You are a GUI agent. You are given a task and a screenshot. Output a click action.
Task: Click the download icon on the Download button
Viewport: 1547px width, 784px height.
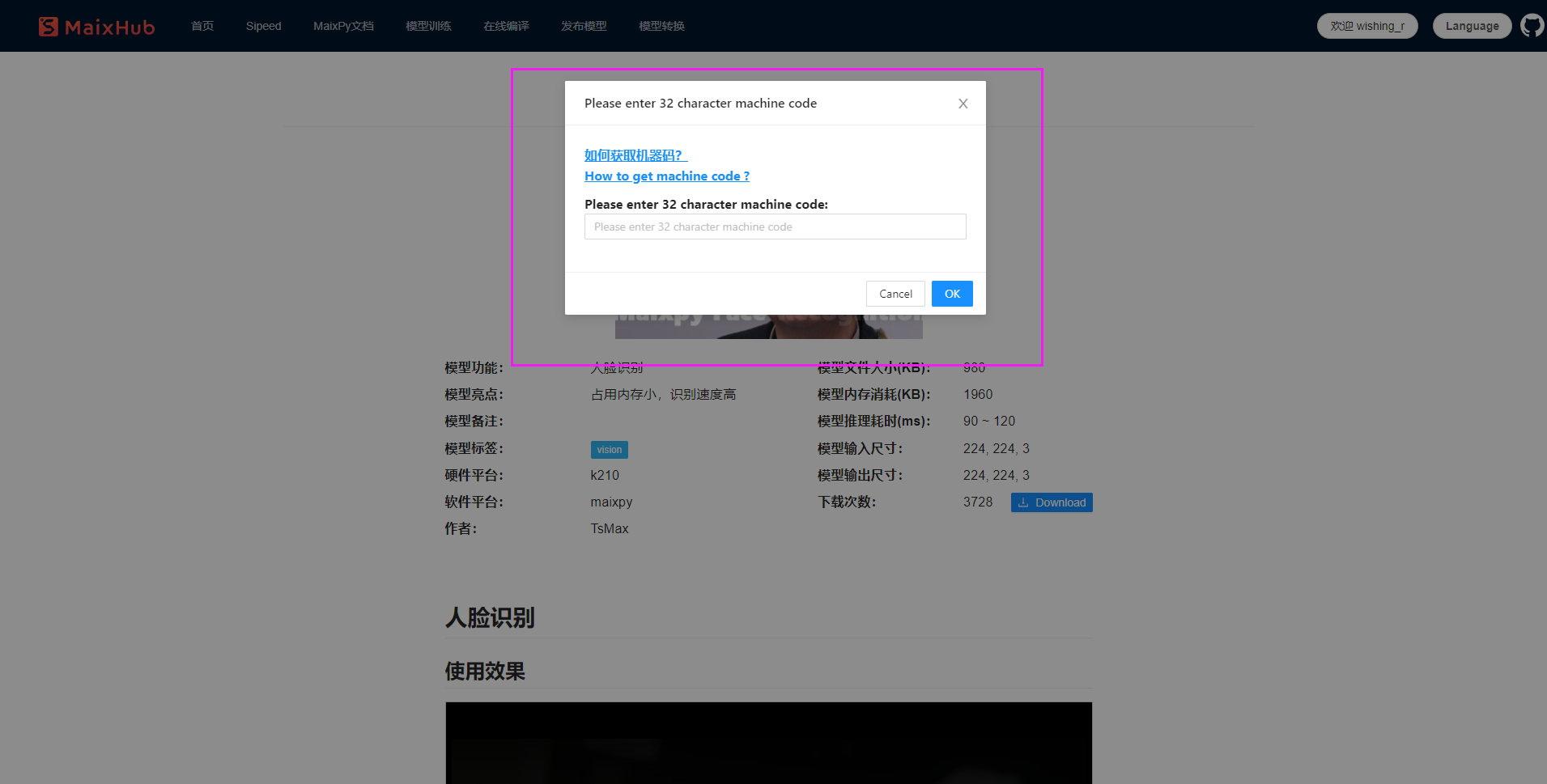tap(1022, 502)
